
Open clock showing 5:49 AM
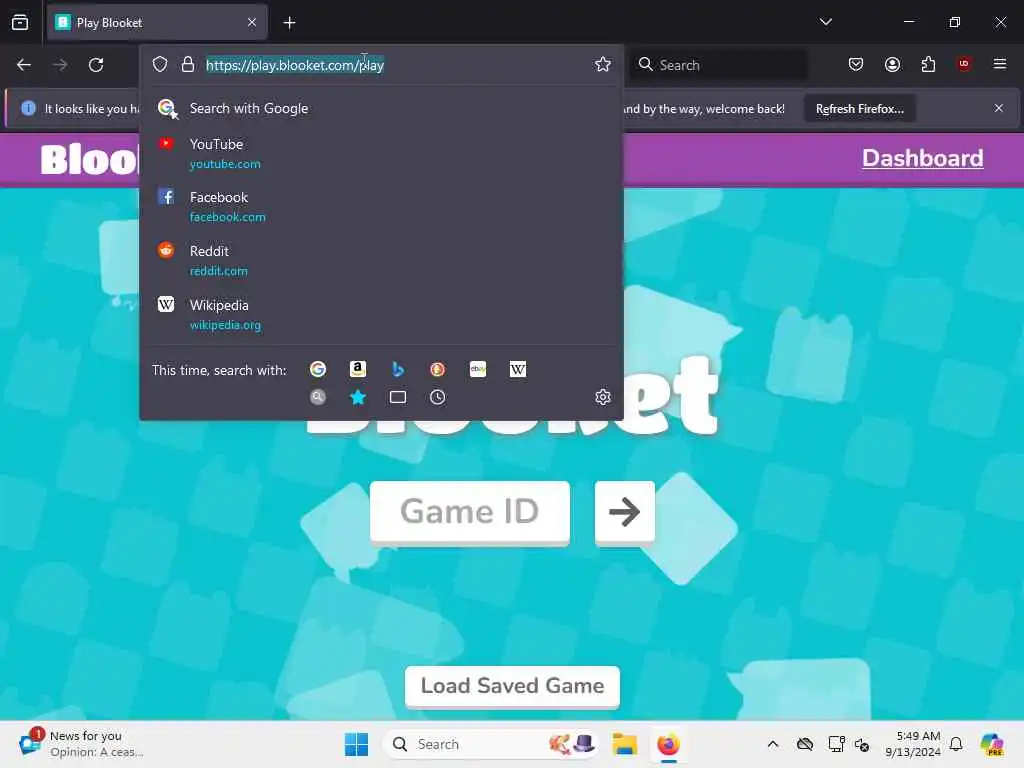(912, 744)
